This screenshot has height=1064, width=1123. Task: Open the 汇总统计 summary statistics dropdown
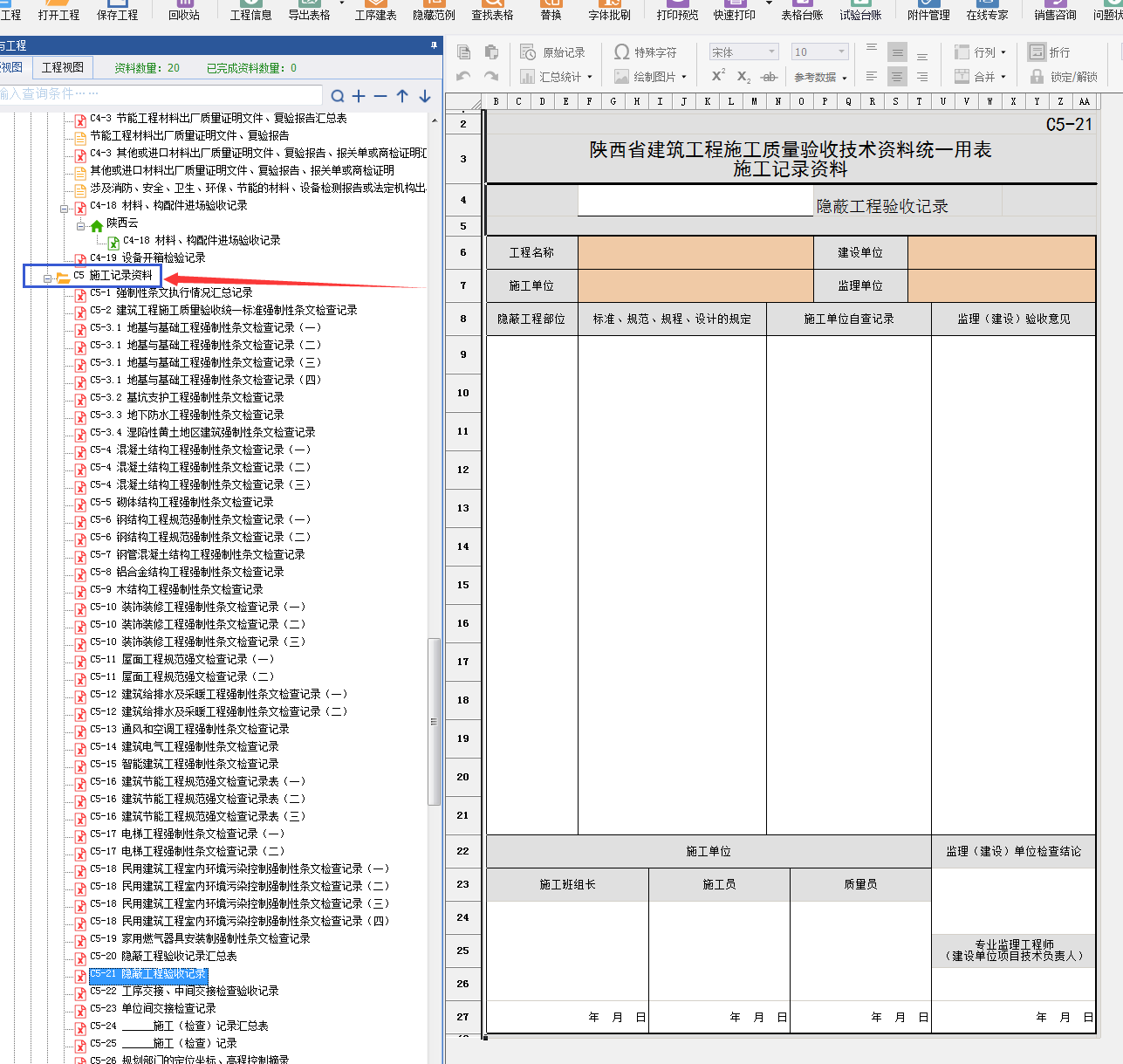(x=557, y=77)
